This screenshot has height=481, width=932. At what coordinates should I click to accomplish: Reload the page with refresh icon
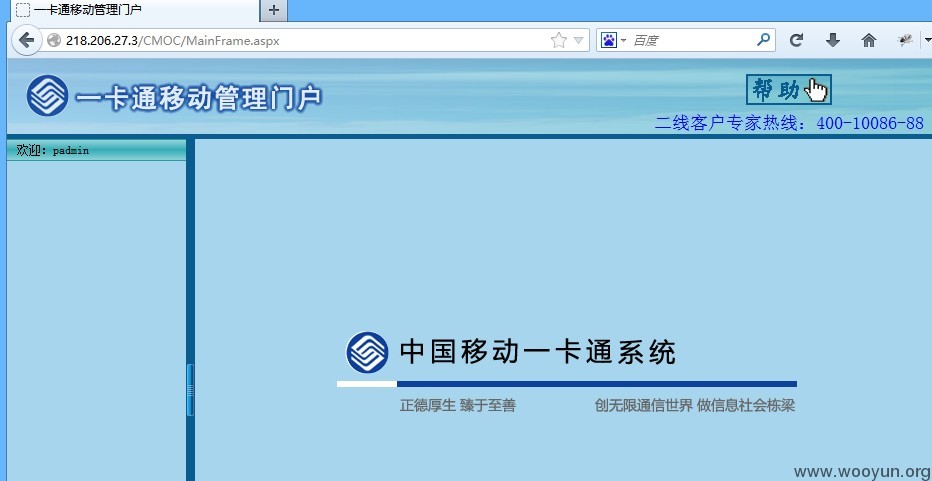pos(796,40)
